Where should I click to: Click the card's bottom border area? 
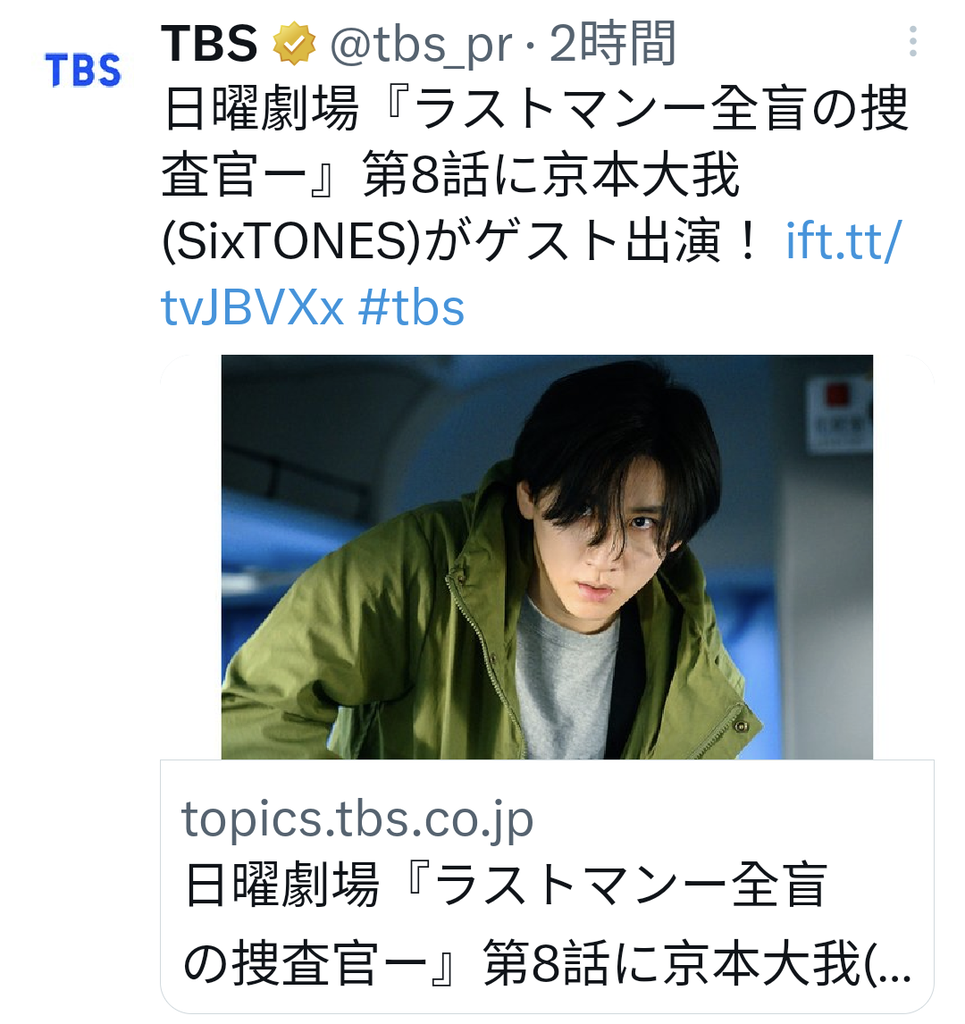[547, 1009]
